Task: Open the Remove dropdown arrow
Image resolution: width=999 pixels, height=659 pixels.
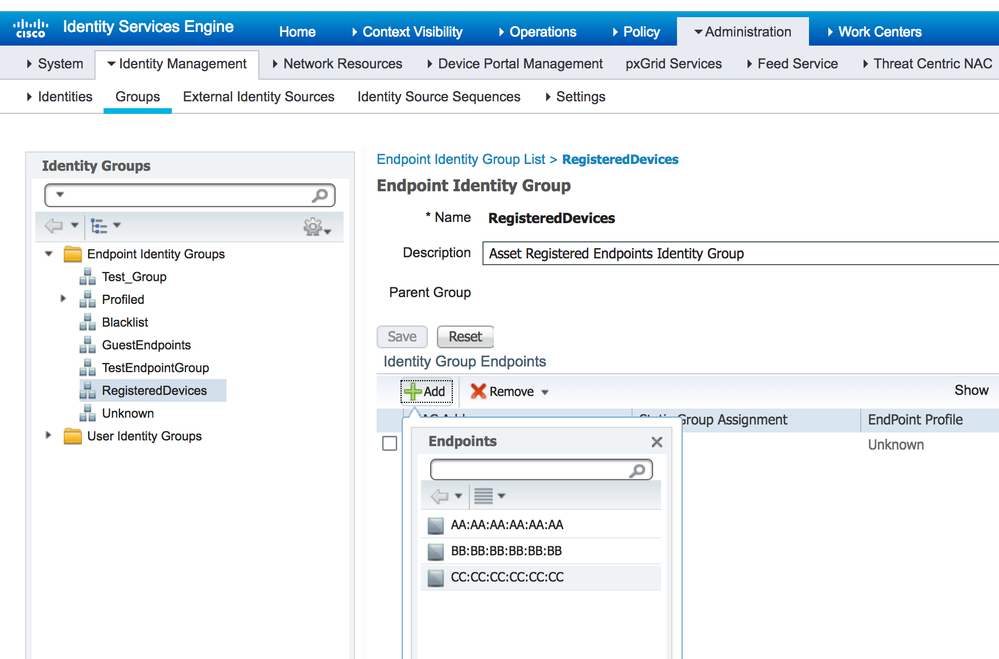Action: pyautogui.click(x=545, y=393)
